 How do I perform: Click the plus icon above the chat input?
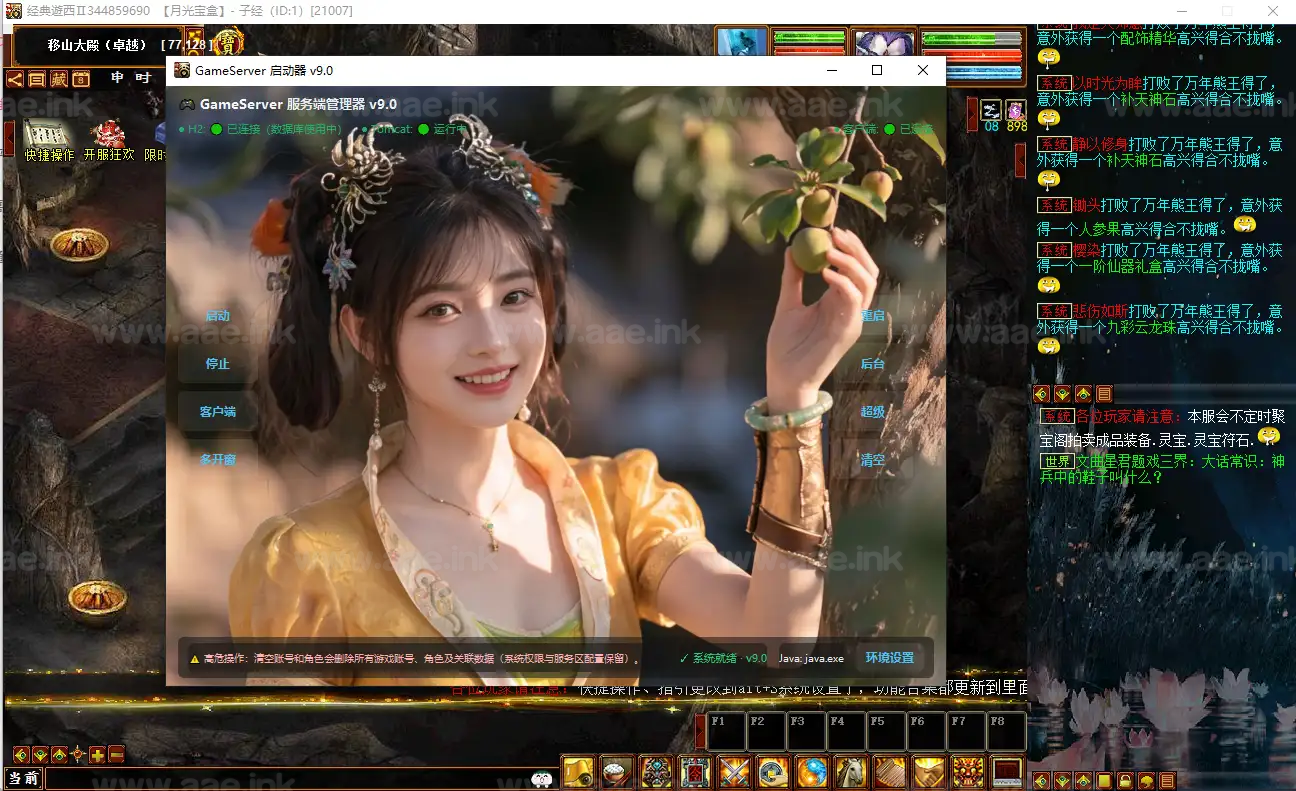[97, 755]
